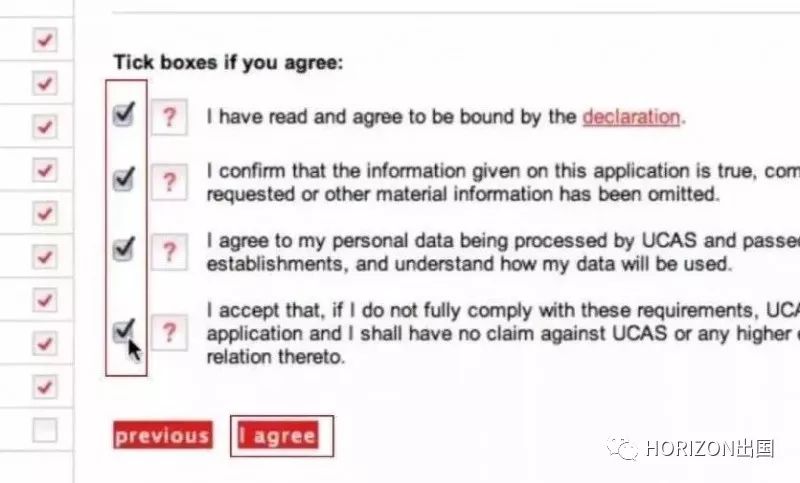The image size is (800, 483).
Task: Click the topmost red tick in left sidebar
Action: coord(45,40)
